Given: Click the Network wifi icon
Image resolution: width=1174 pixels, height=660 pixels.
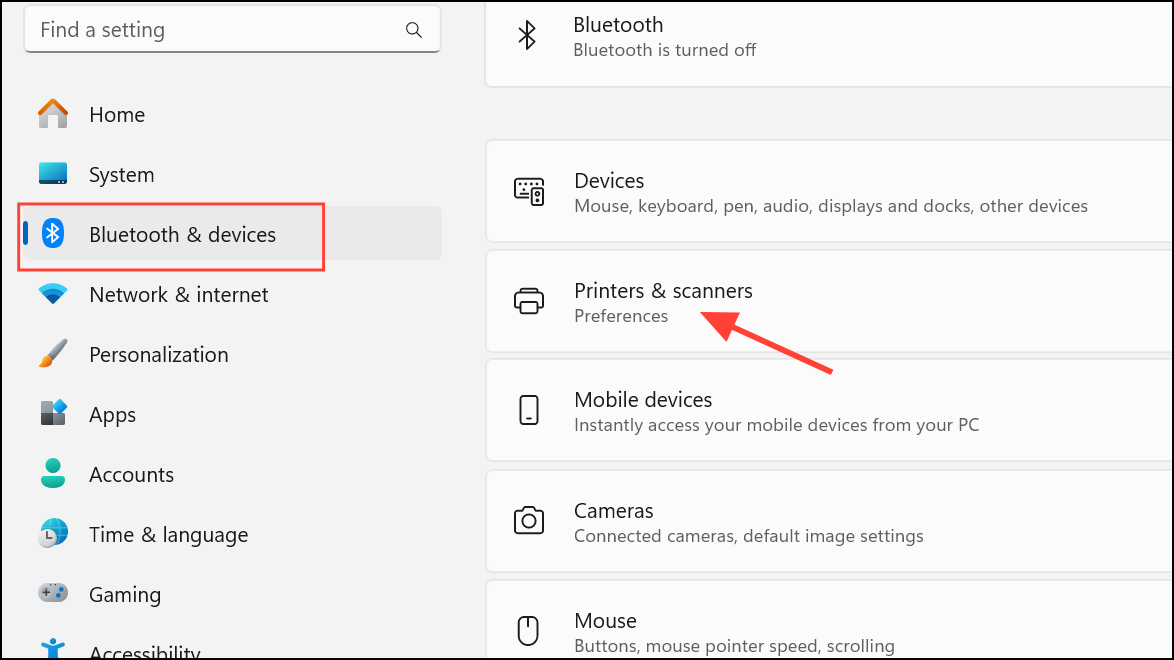Looking at the screenshot, I should pyautogui.click(x=53, y=294).
